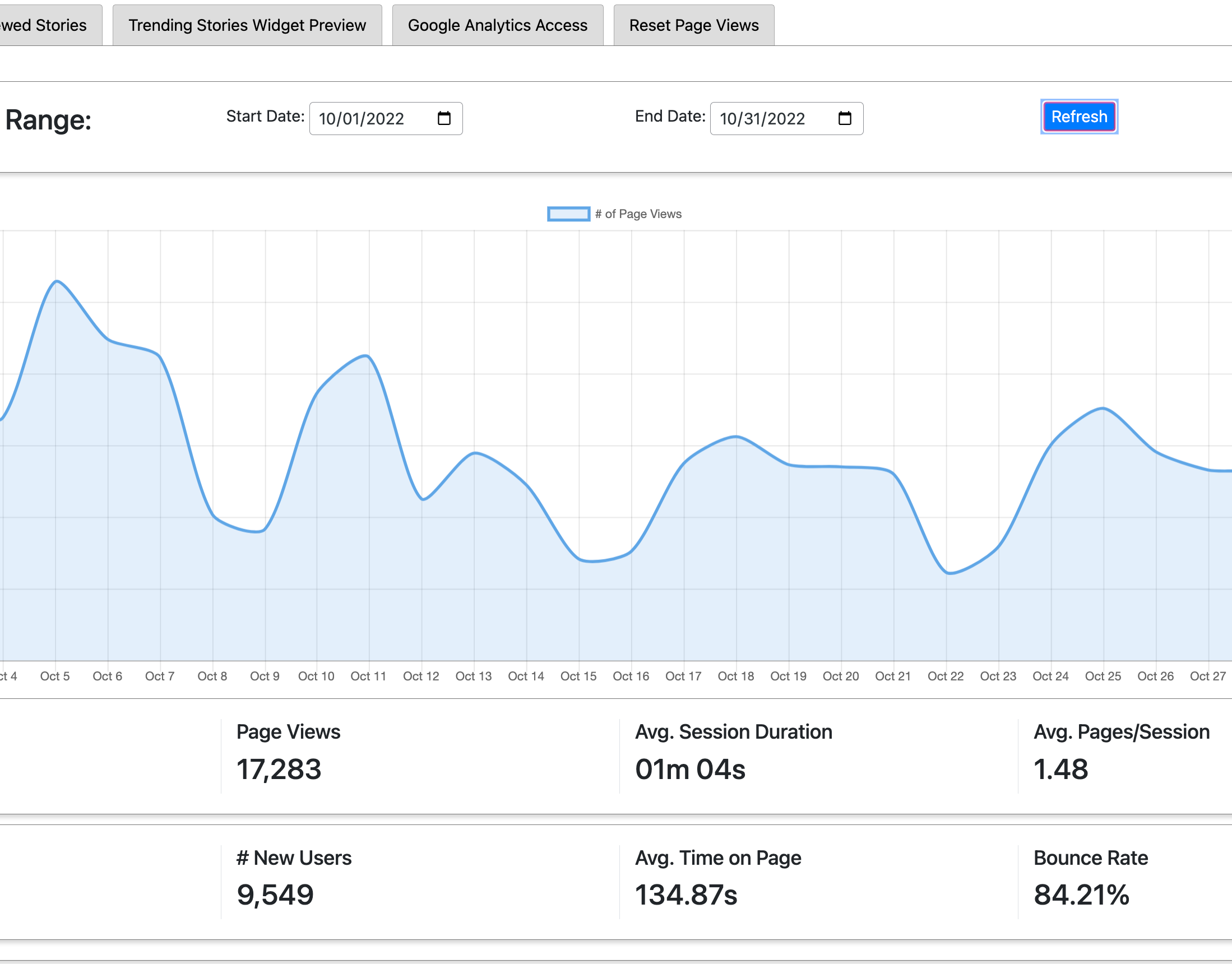Select the Reset Page Views tab
This screenshot has height=964, width=1232.
693,25
